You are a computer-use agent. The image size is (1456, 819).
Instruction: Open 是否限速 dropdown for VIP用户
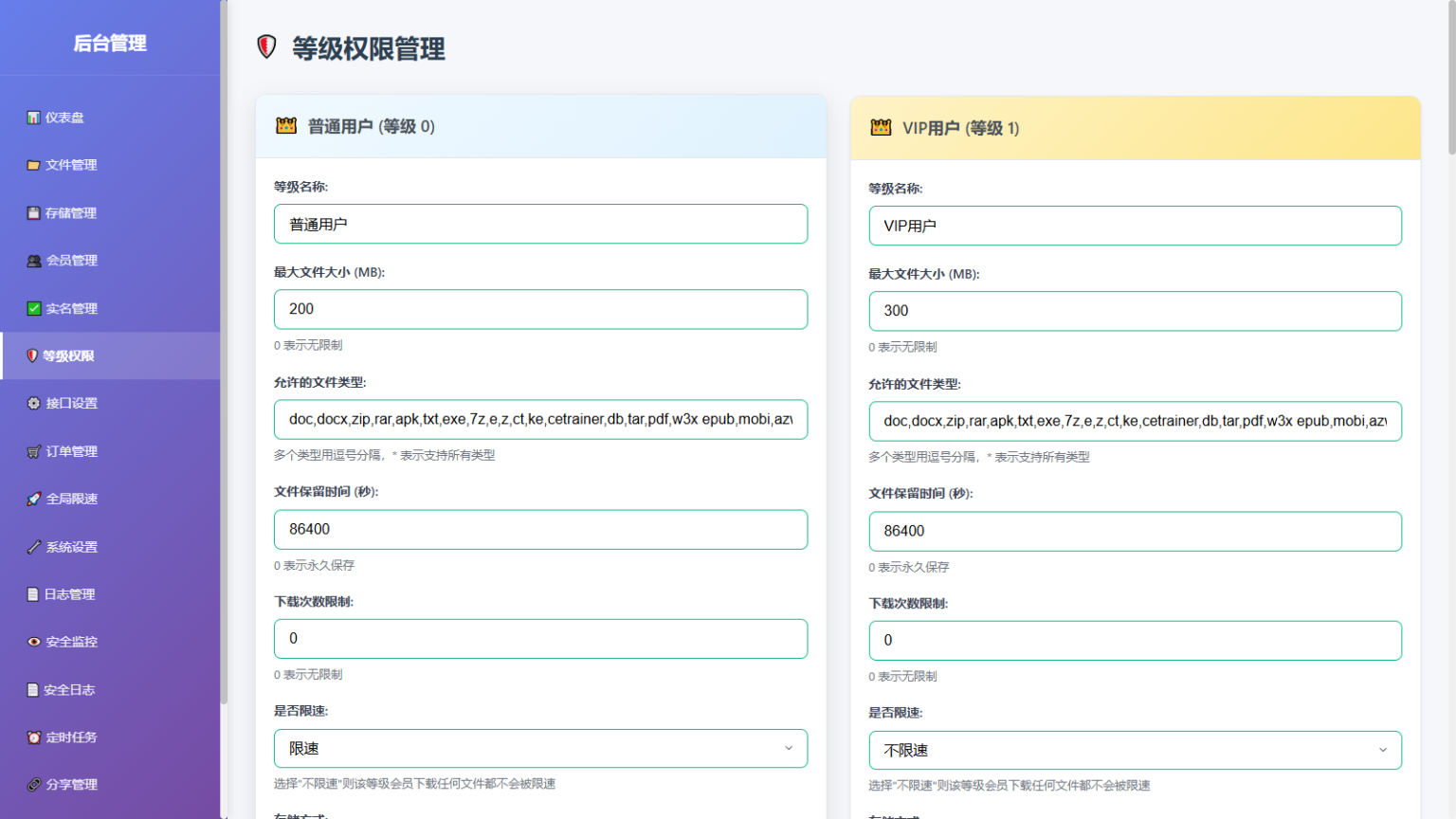click(x=1135, y=750)
